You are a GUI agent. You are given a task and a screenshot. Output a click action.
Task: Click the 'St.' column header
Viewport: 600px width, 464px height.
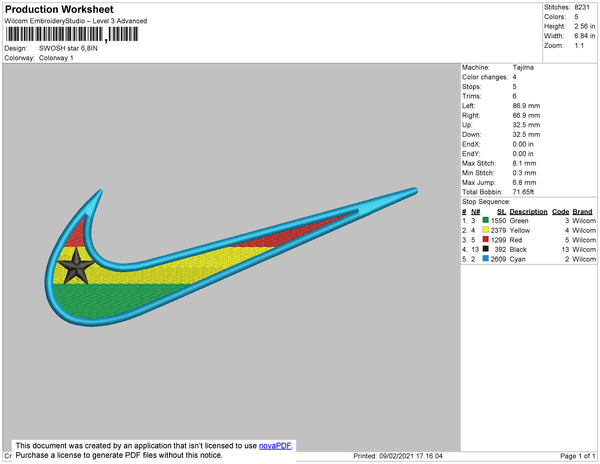point(502,212)
